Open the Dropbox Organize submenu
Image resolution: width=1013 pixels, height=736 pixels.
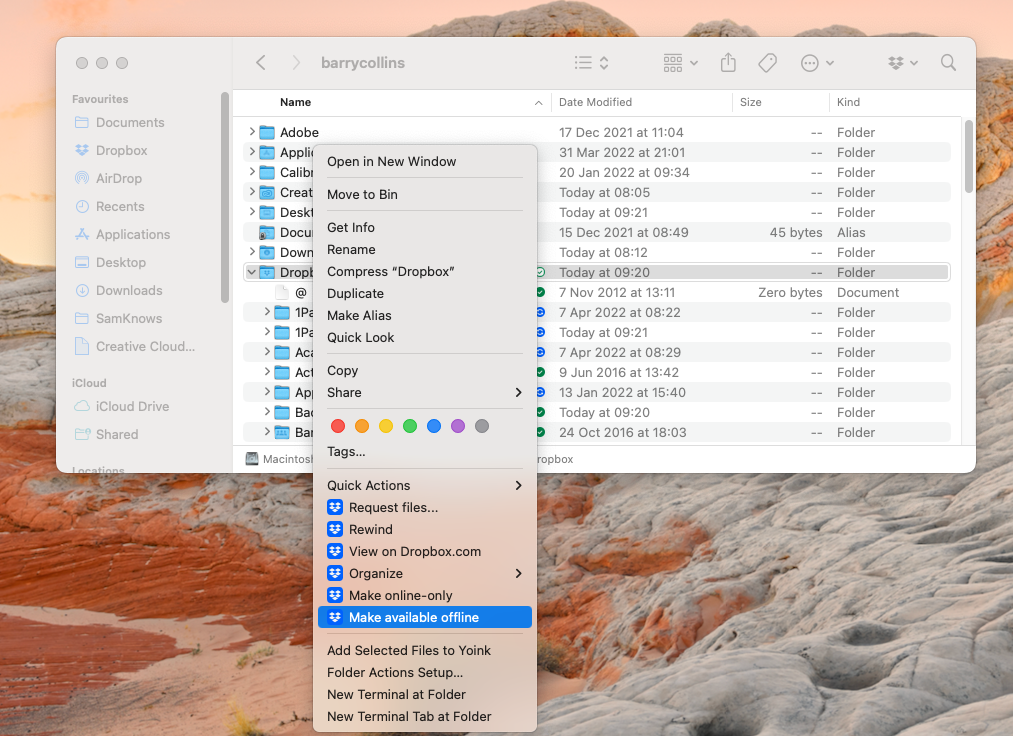[424, 573]
